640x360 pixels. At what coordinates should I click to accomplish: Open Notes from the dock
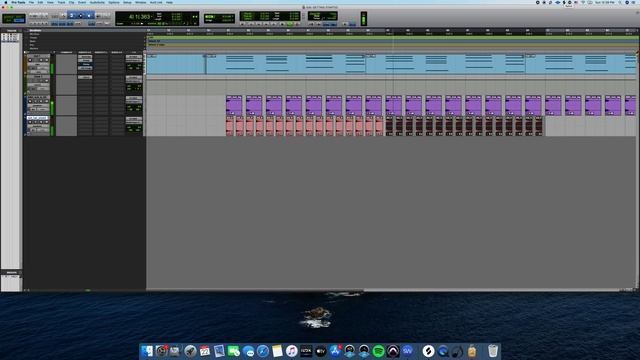277,351
